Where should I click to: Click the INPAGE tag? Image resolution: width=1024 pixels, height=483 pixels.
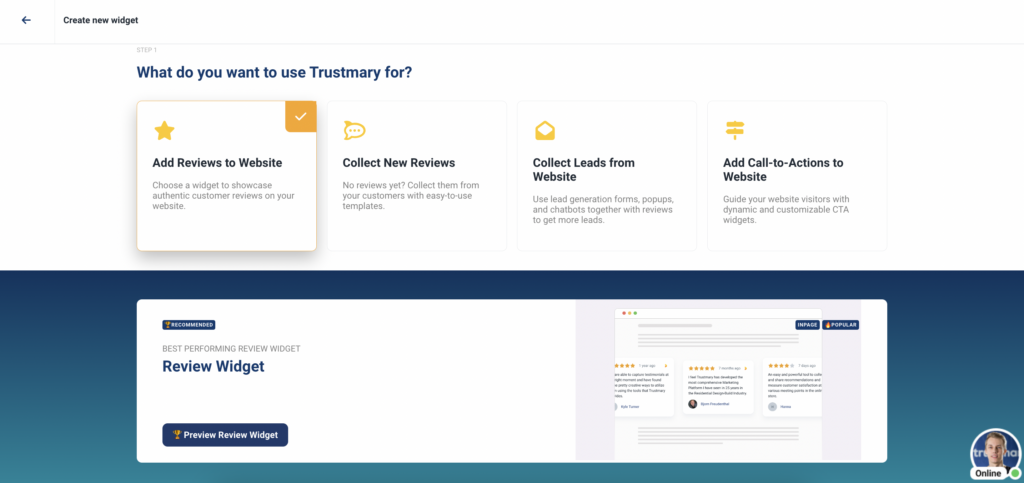807,324
